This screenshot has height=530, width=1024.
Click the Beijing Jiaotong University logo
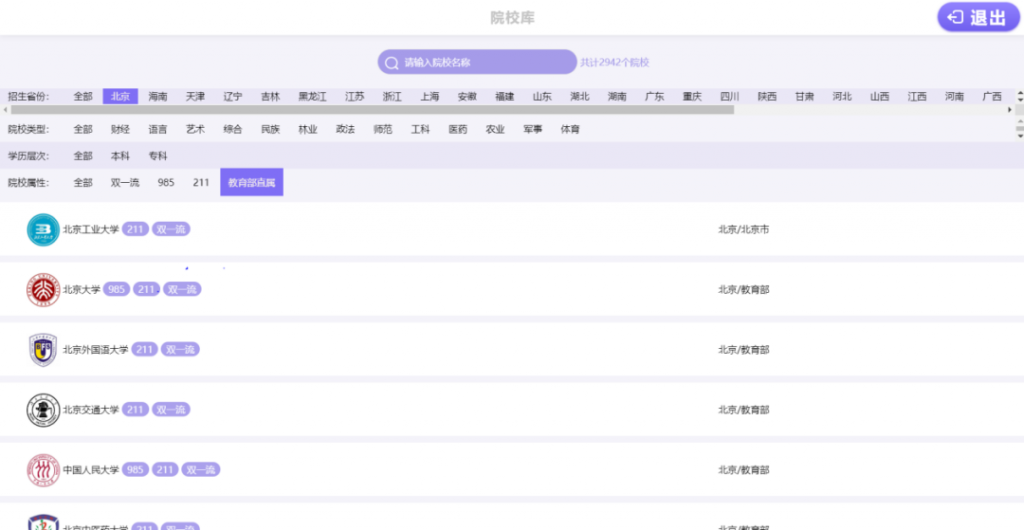tap(43, 410)
